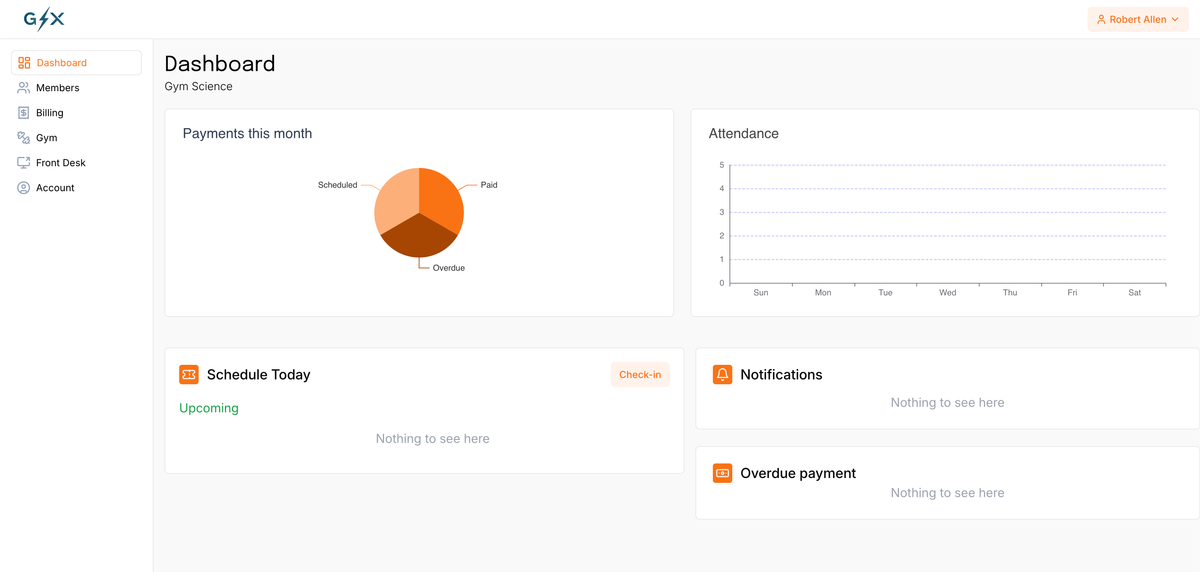
Task: Click the Mon label on attendance axis
Action: 823,293
